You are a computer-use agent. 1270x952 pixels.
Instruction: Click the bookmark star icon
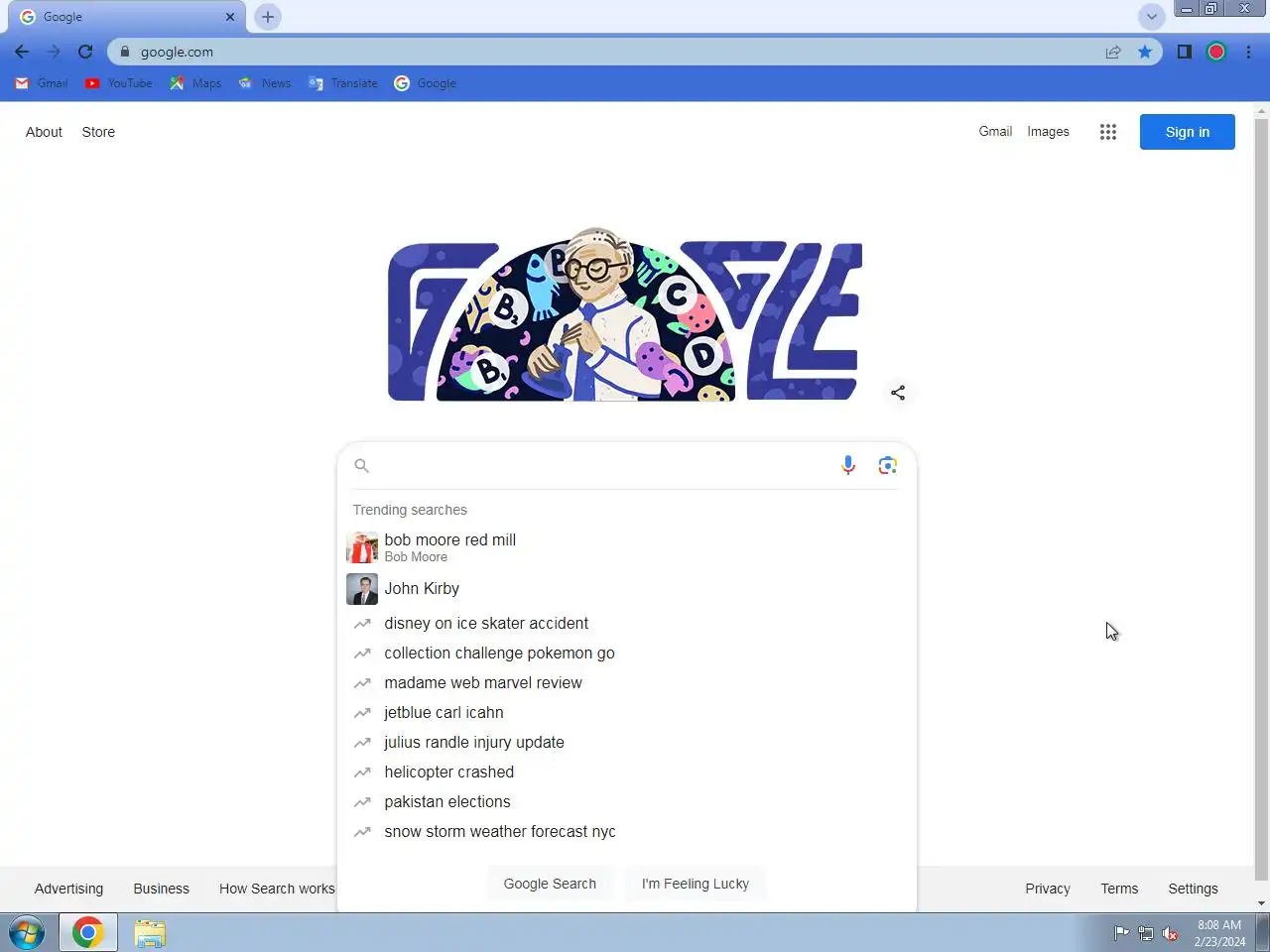[x=1145, y=52]
